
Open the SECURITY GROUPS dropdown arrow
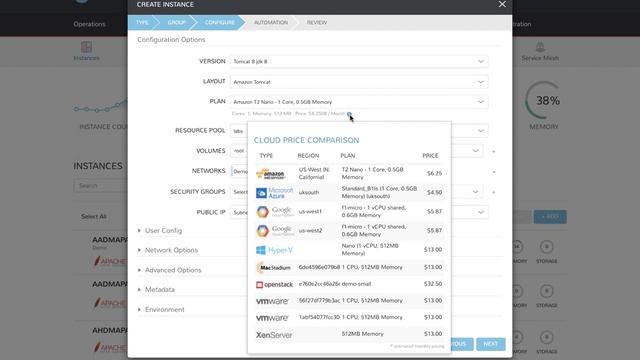tap(476, 192)
